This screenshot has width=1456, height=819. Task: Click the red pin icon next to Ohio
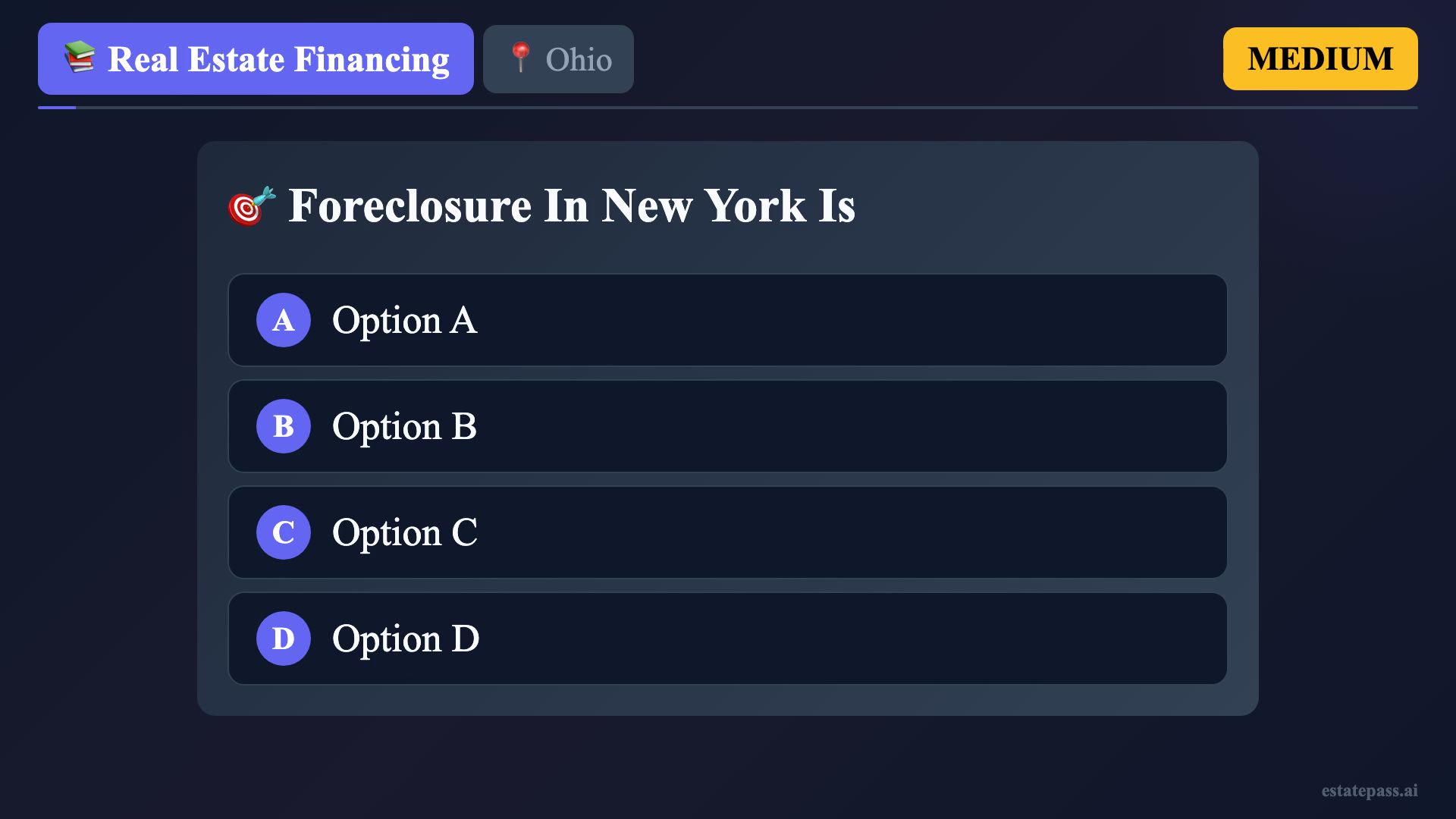(520, 58)
